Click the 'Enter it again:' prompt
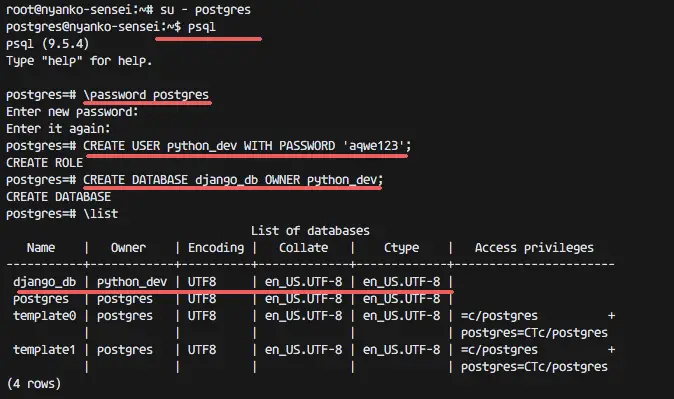Screen dimensions: 674x399 click(x=58, y=129)
